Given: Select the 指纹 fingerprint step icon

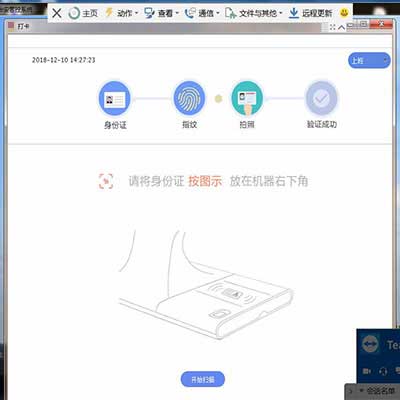Looking at the screenshot, I should click(x=189, y=98).
